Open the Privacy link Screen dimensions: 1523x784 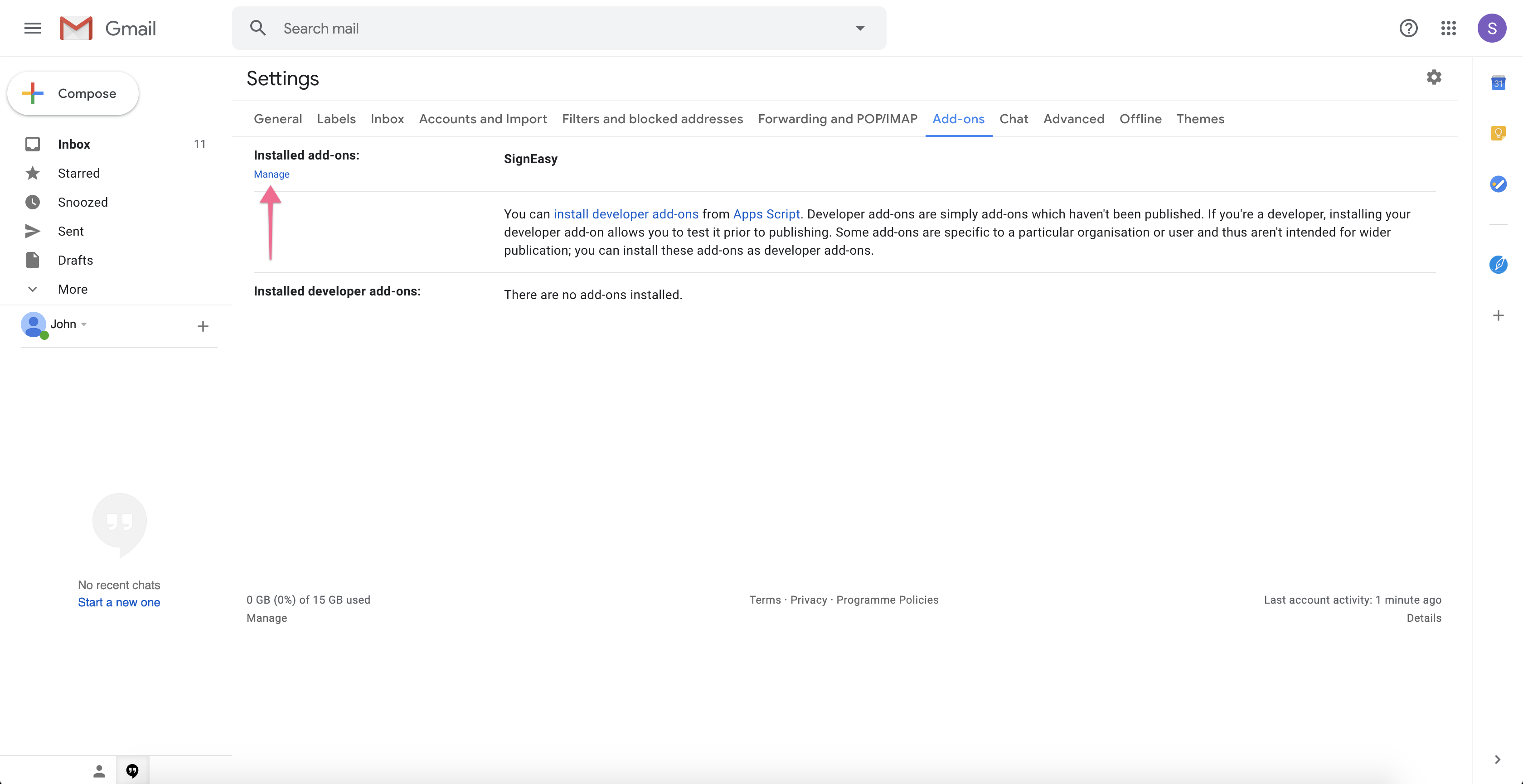click(x=808, y=600)
